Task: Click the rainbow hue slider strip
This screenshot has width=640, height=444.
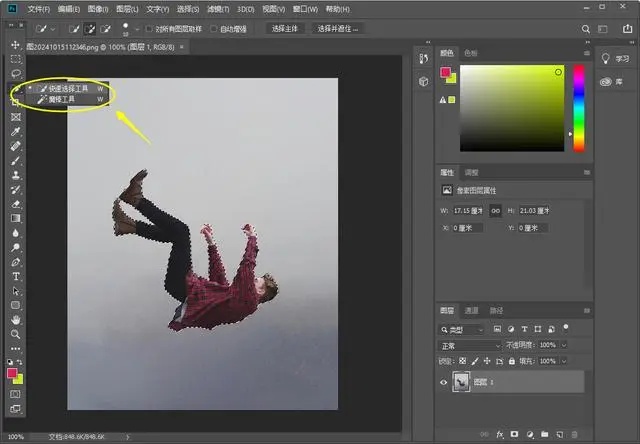Action: tap(578, 108)
